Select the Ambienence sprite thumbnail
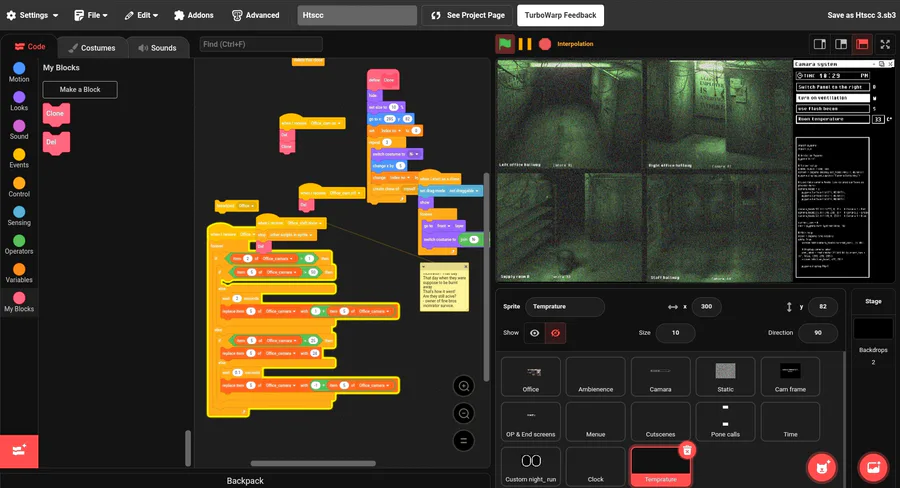This screenshot has width=900, height=488. (595, 377)
